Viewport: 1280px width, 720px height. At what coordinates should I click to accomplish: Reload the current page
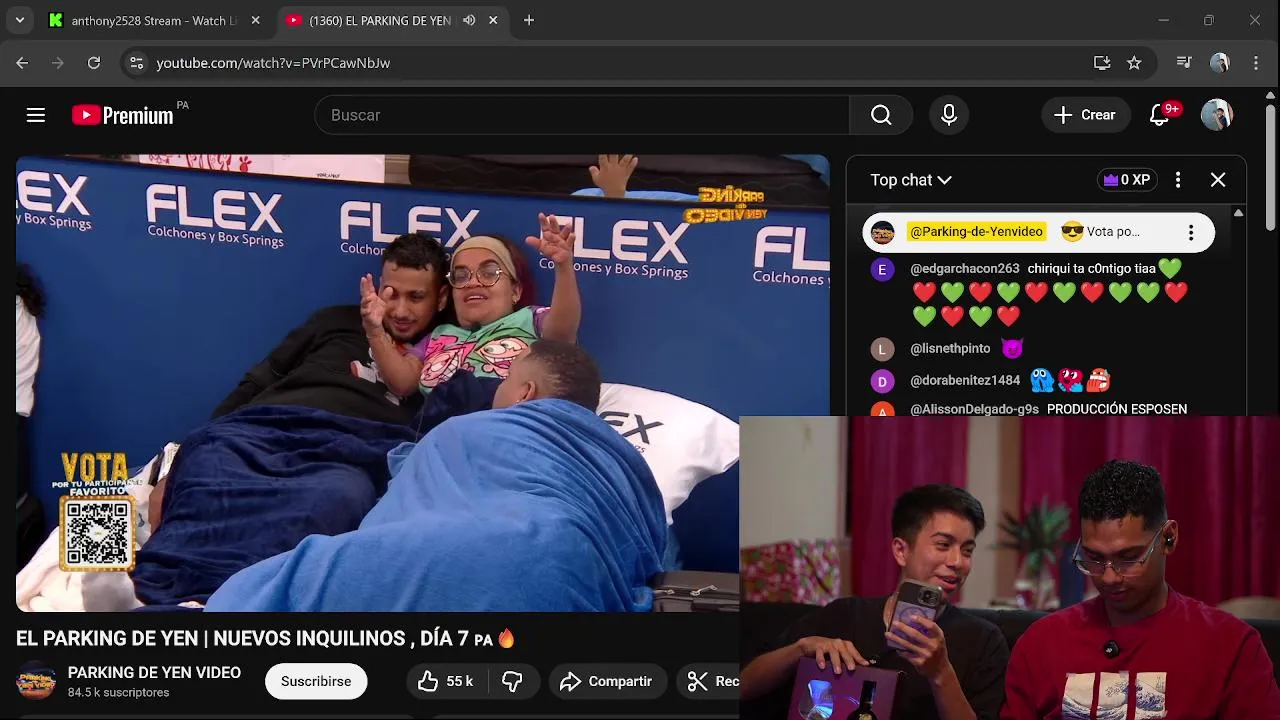click(x=94, y=62)
